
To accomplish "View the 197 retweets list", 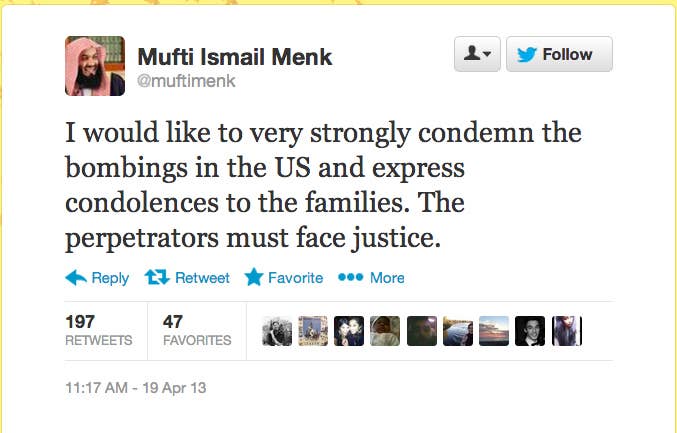I will click(99, 331).
